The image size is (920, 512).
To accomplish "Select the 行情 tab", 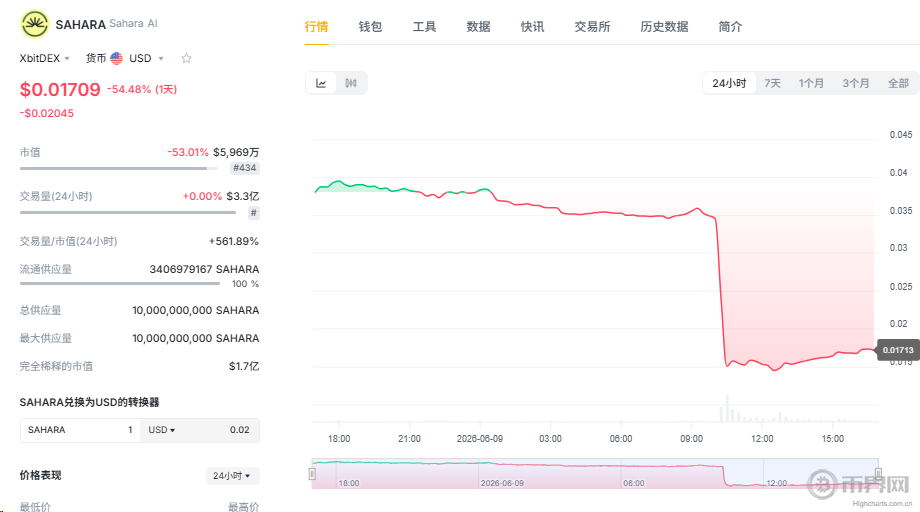I will [x=316, y=26].
